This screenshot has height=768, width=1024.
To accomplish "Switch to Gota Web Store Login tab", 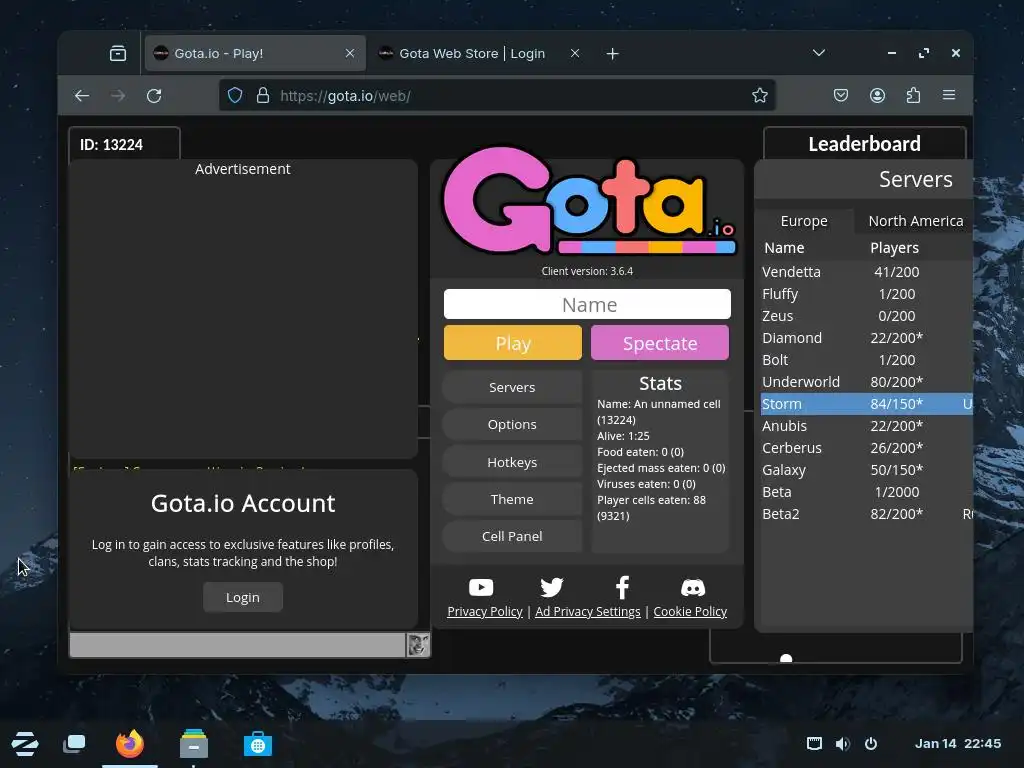I will click(x=480, y=54).
